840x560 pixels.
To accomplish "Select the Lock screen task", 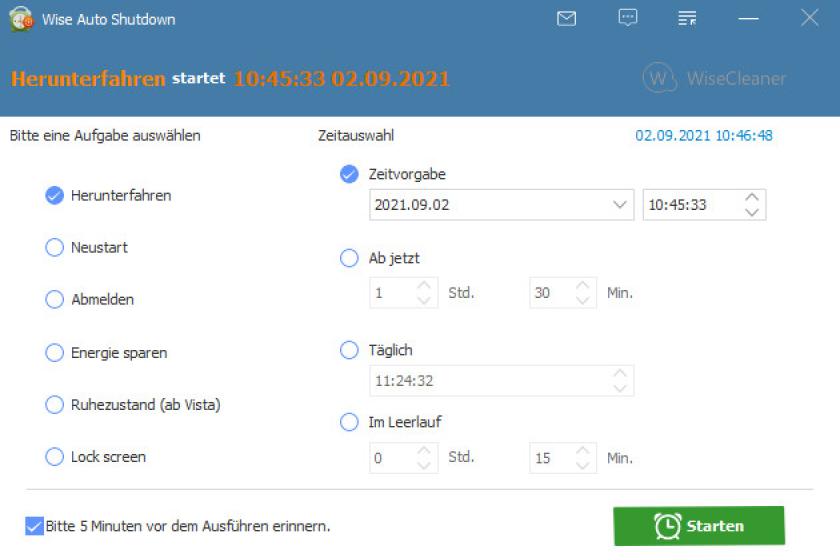I will [95, 457].
